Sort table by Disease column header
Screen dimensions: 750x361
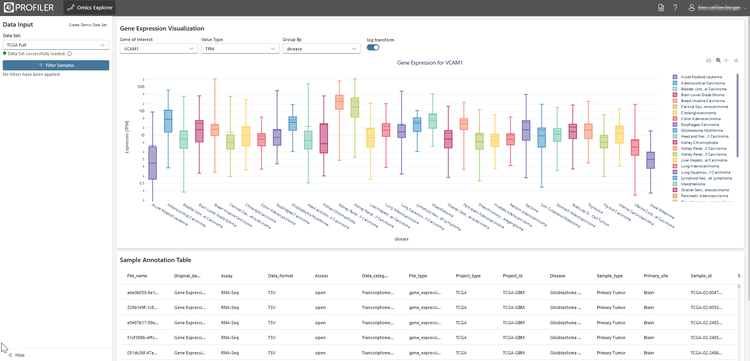point(557,276)
